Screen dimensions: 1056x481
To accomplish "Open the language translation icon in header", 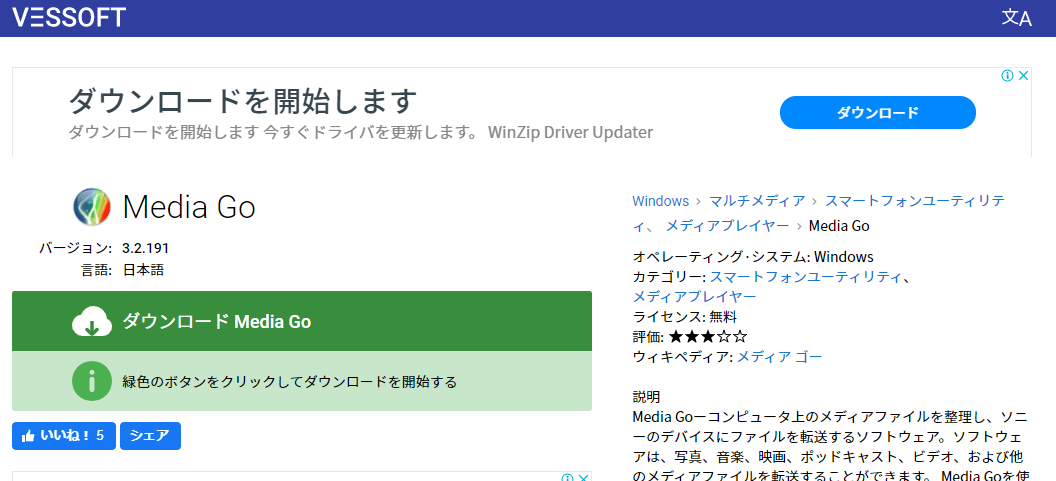I will 1016,18.
